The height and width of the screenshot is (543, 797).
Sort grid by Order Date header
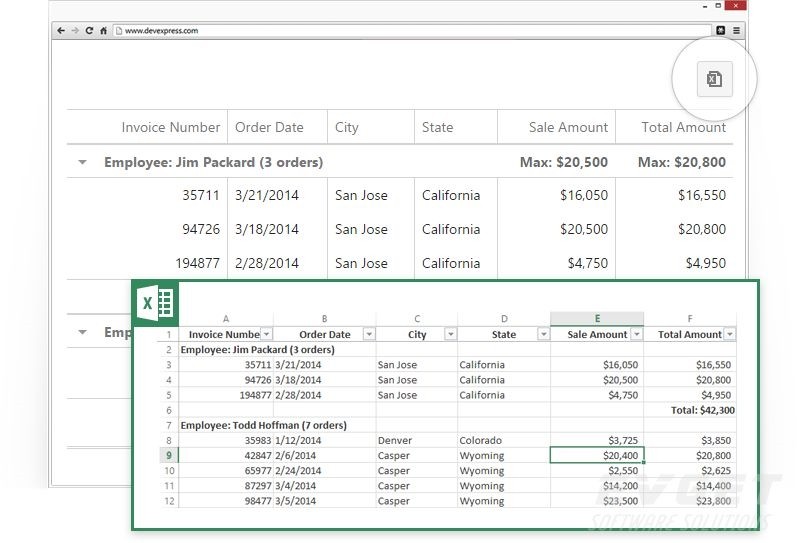(x=269, y=127)
